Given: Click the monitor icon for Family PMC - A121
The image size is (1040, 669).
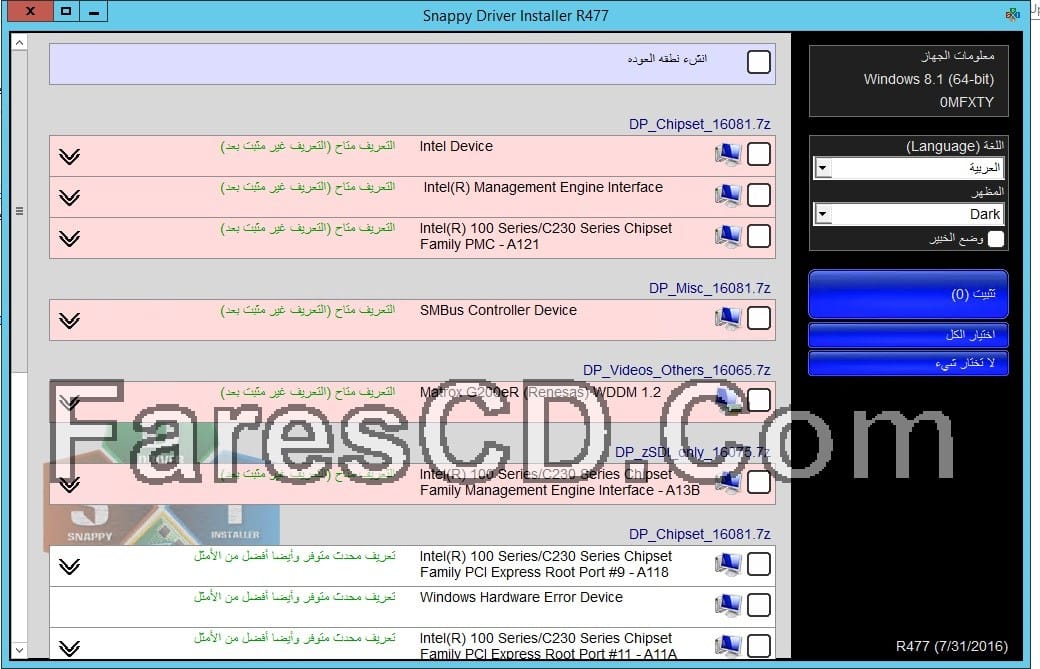Looking at the screenshot, I should point(728,236).
